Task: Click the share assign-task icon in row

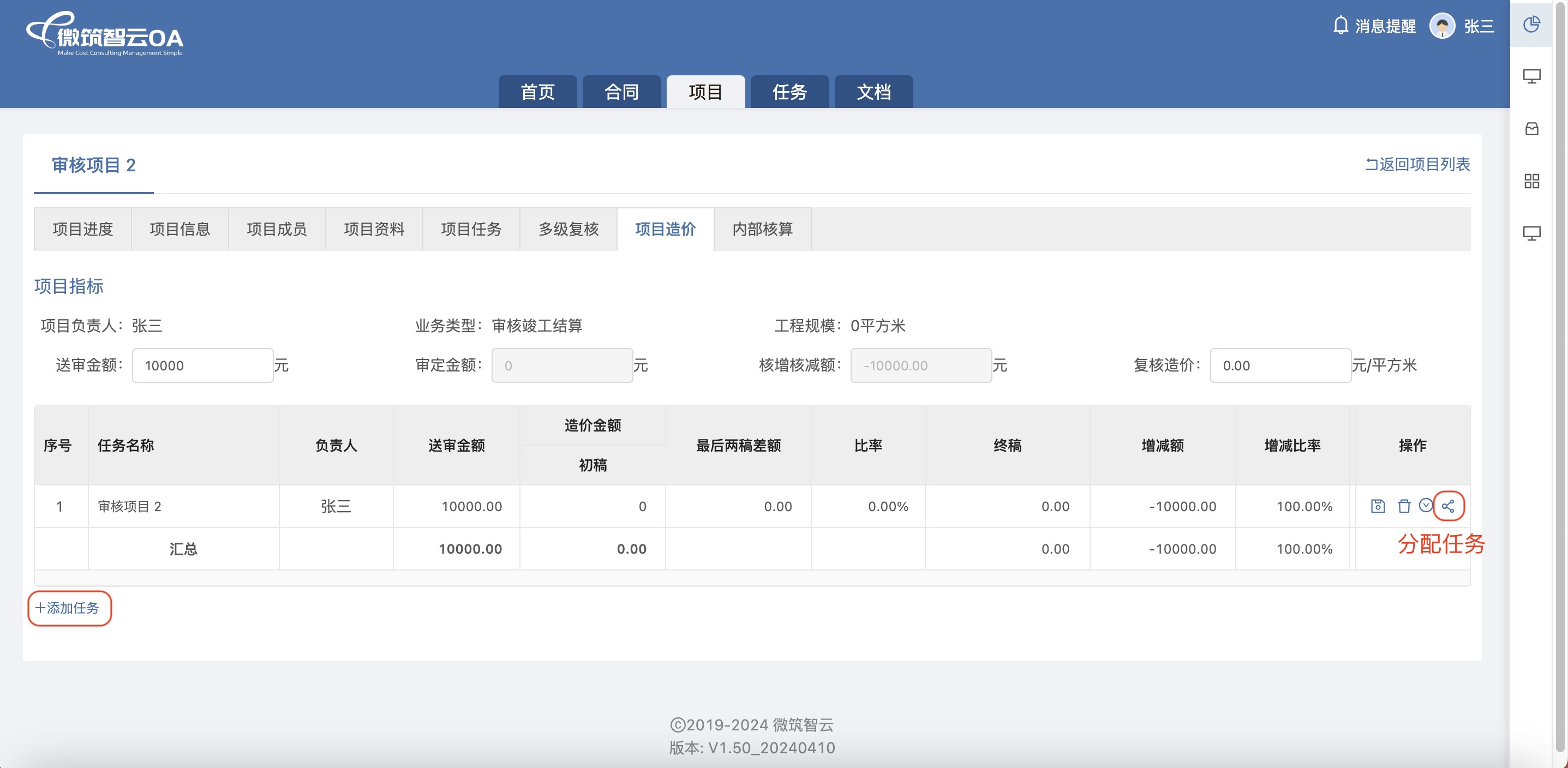Action: (1448, 506)
